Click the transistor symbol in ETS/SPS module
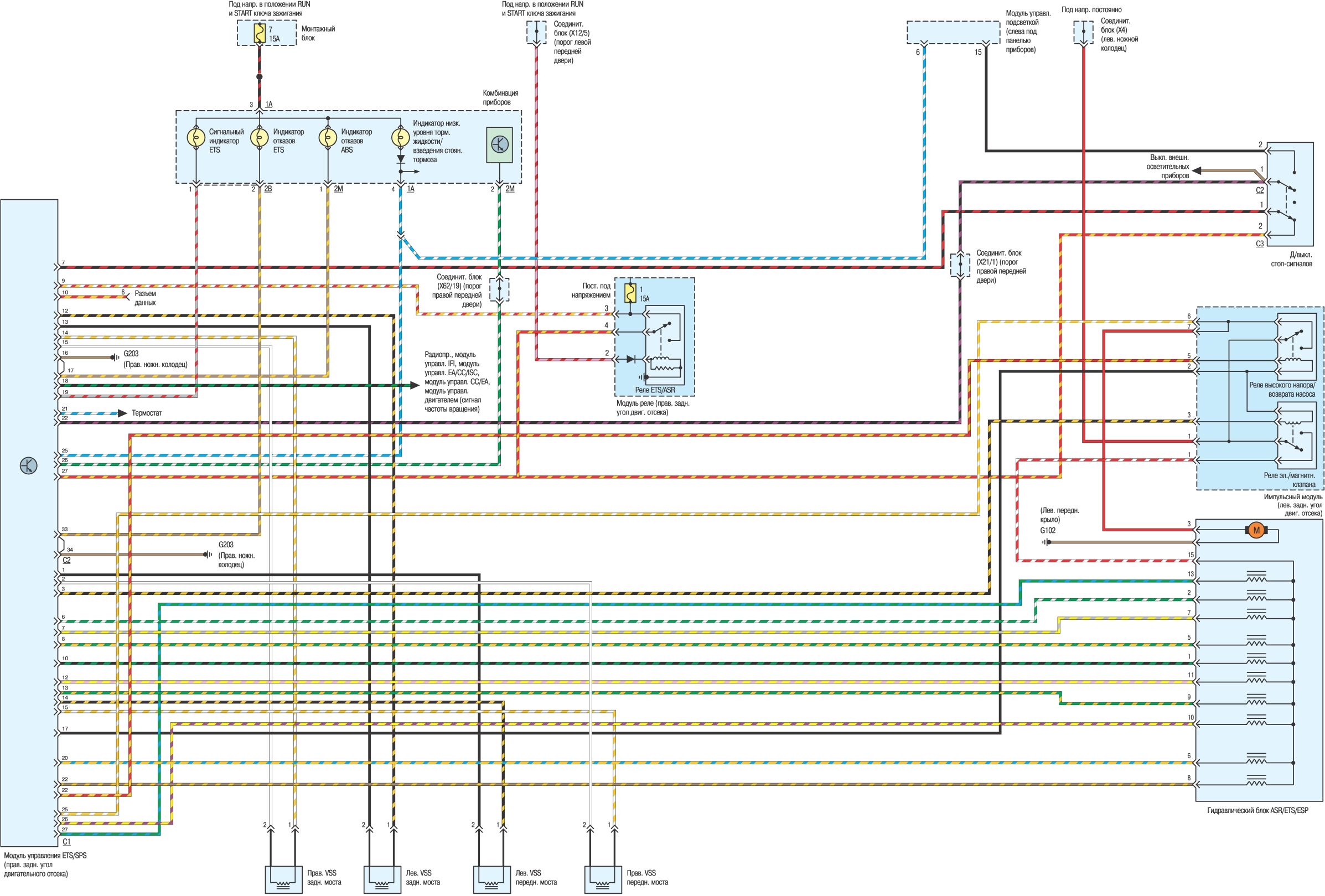This screenshot has height=896, width=1325. click(x=28, y=465)
